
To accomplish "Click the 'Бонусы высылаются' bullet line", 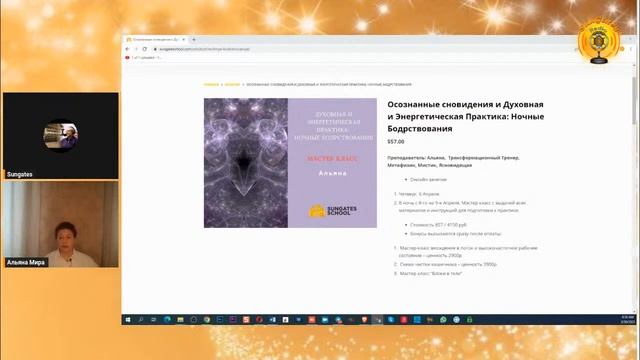I will coord(456,234).
